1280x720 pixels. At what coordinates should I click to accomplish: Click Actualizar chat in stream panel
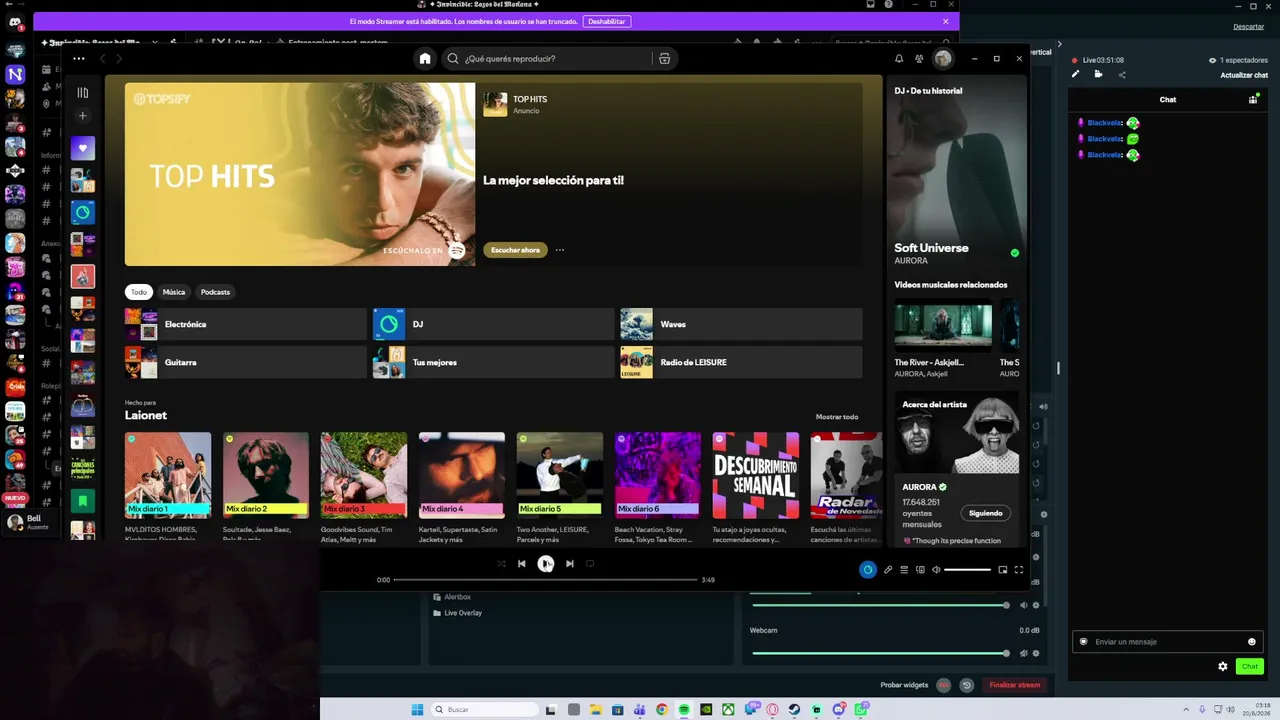click(1244, 75)
